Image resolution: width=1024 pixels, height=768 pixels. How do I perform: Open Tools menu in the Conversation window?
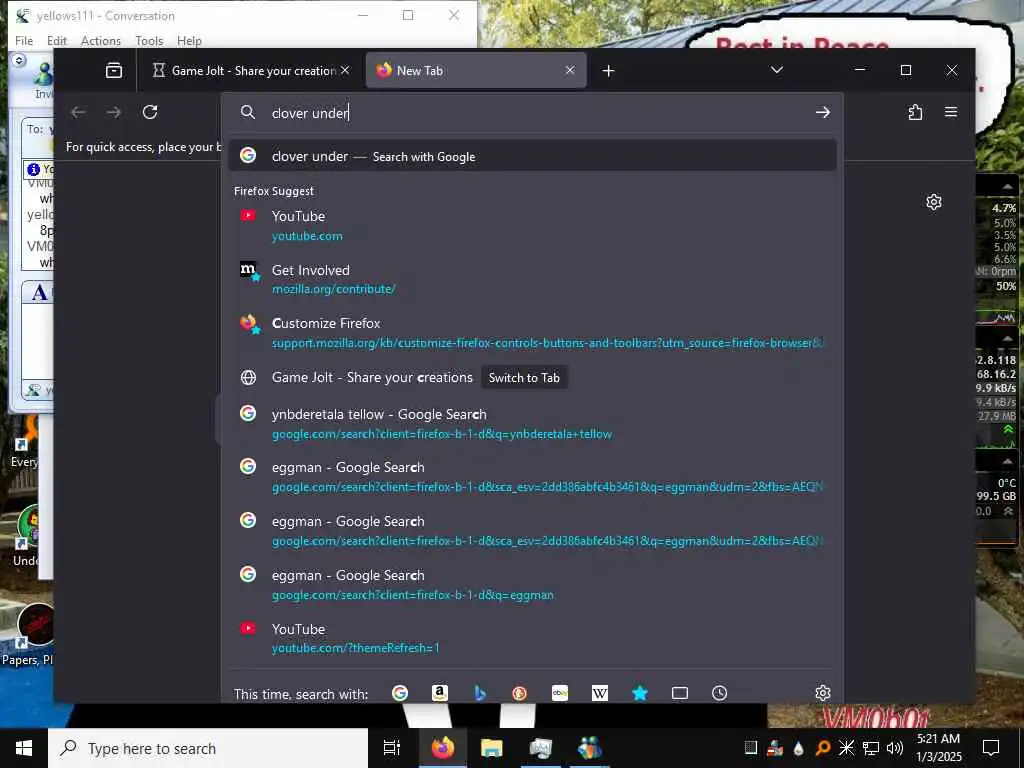tap(149, 40)
